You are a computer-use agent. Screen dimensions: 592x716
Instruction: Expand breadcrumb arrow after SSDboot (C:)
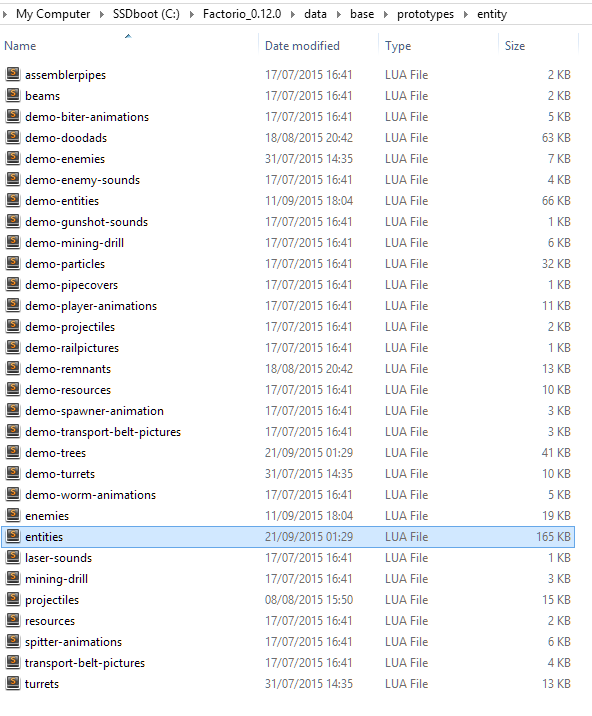pos(192,14)
